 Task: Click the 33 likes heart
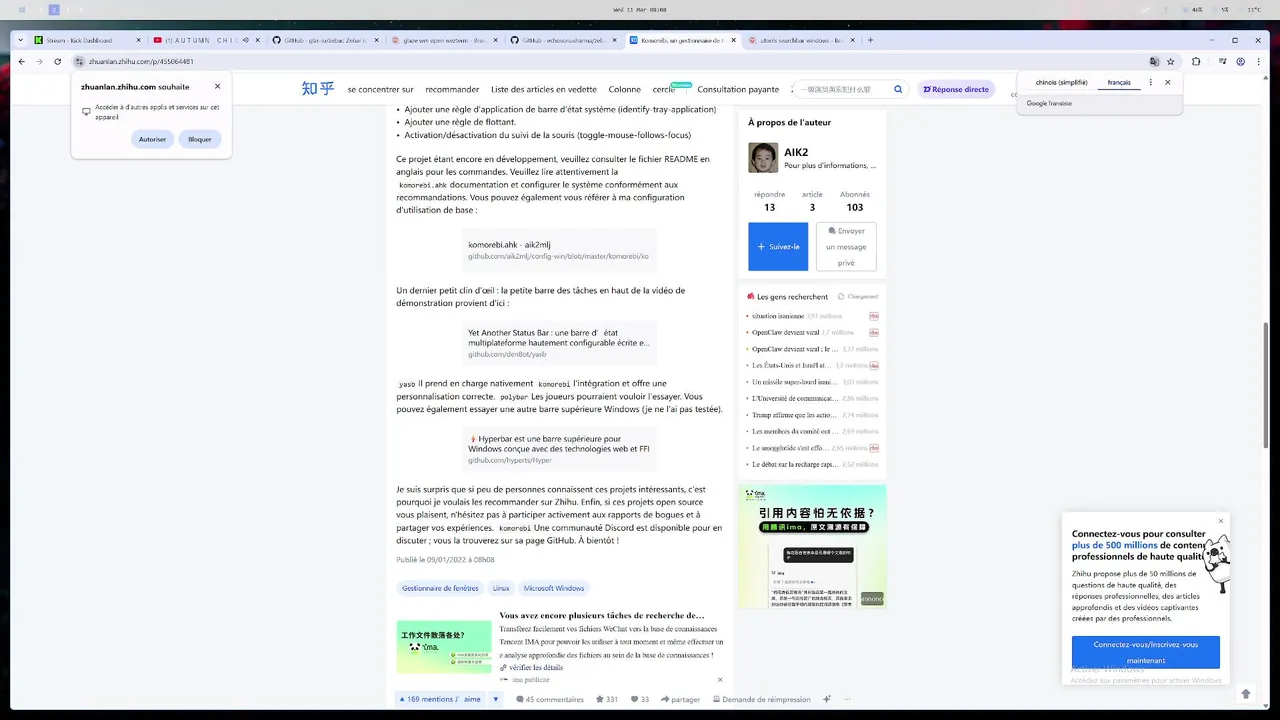point(640,699)
